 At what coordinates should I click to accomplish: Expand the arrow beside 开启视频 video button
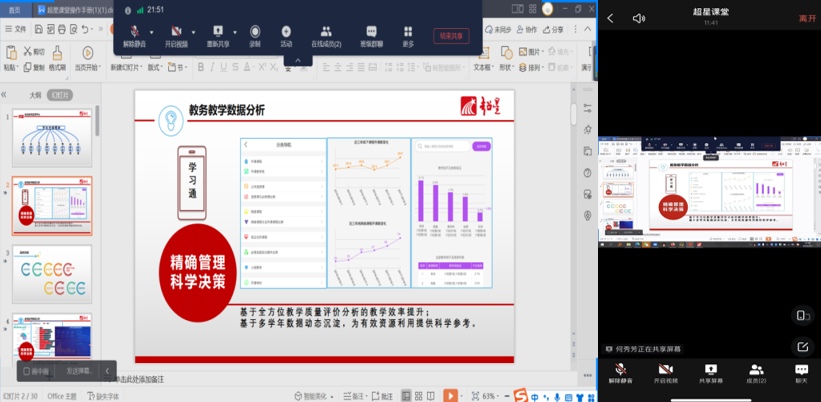191,32
